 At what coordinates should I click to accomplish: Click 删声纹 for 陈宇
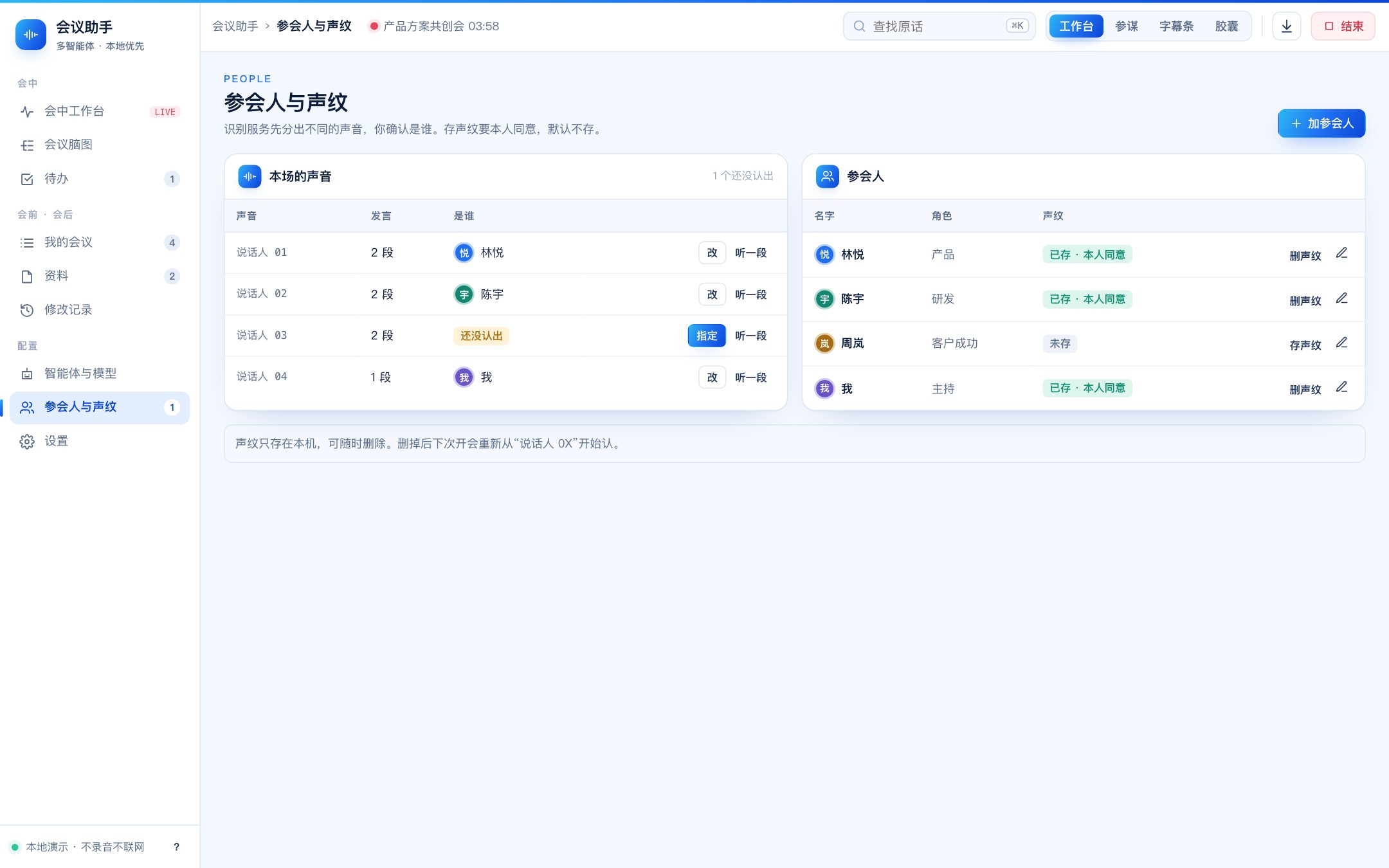coord(1305,301)
